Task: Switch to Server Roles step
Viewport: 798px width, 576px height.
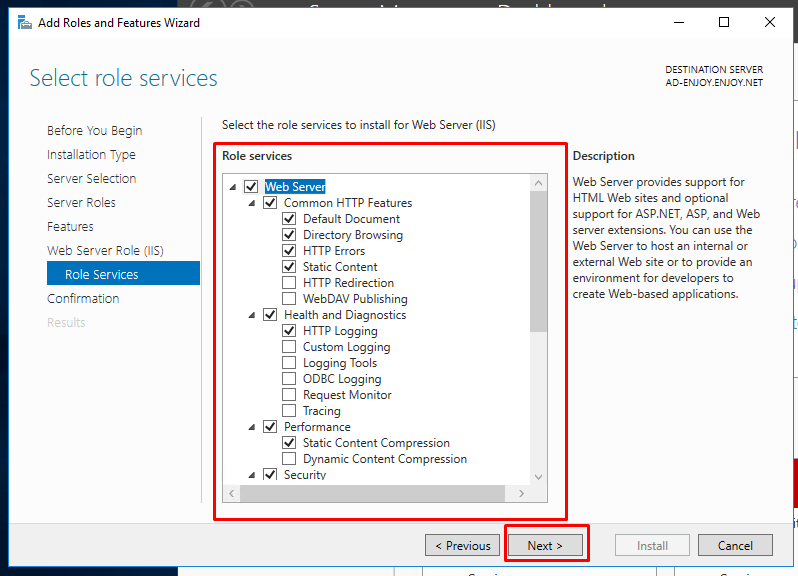Action: pos(81,203)
